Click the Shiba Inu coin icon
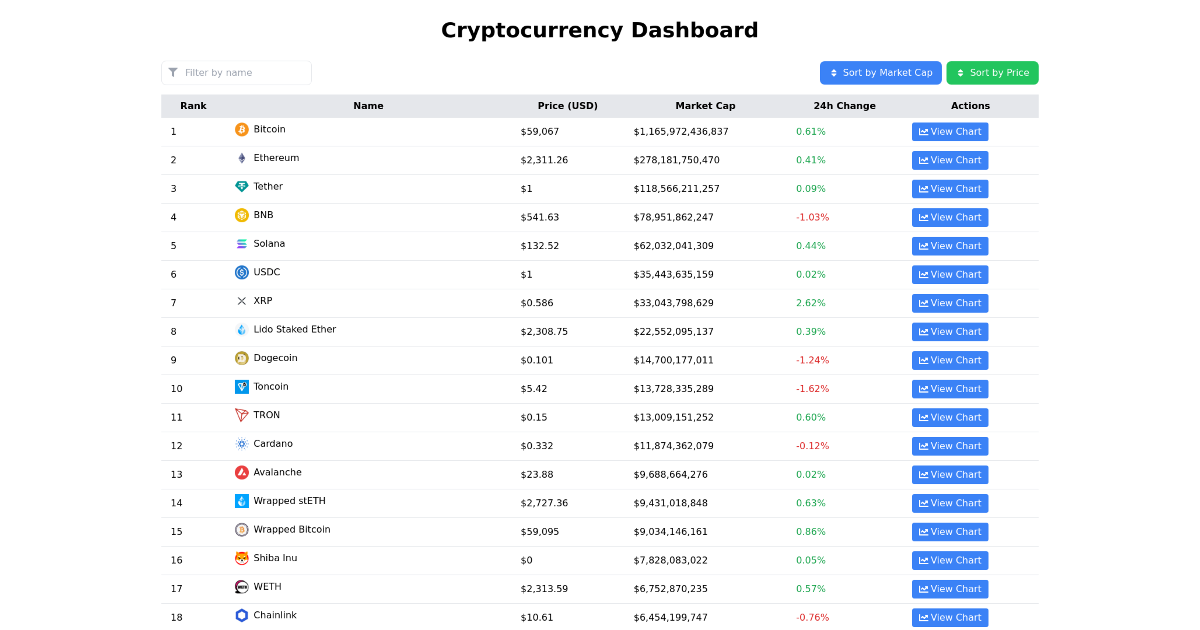Image resolution: width=1200 pixels, height=630 pixels. (240, 558)
